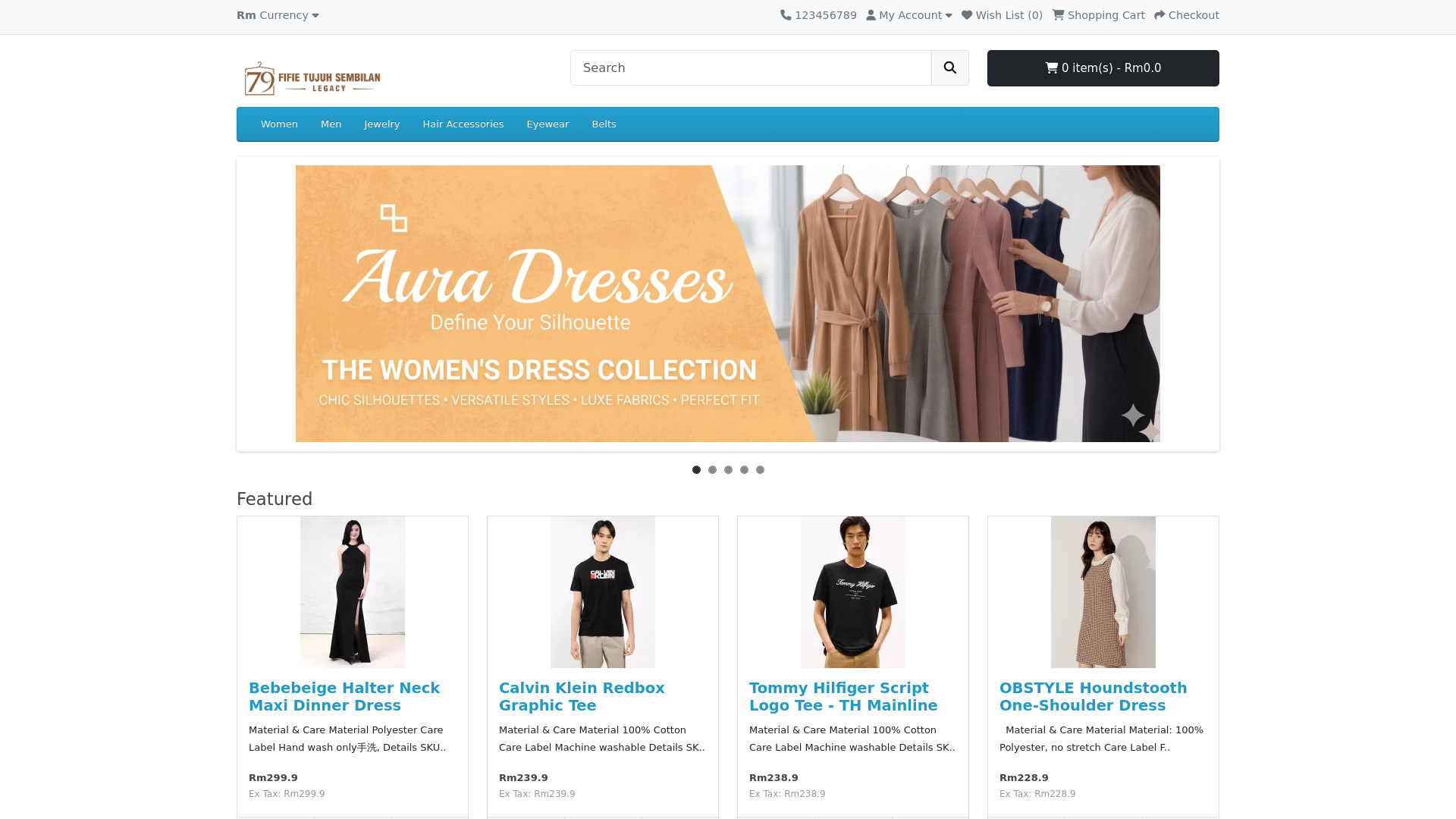Select the fourth carousel indicator dot

point(744,470)
